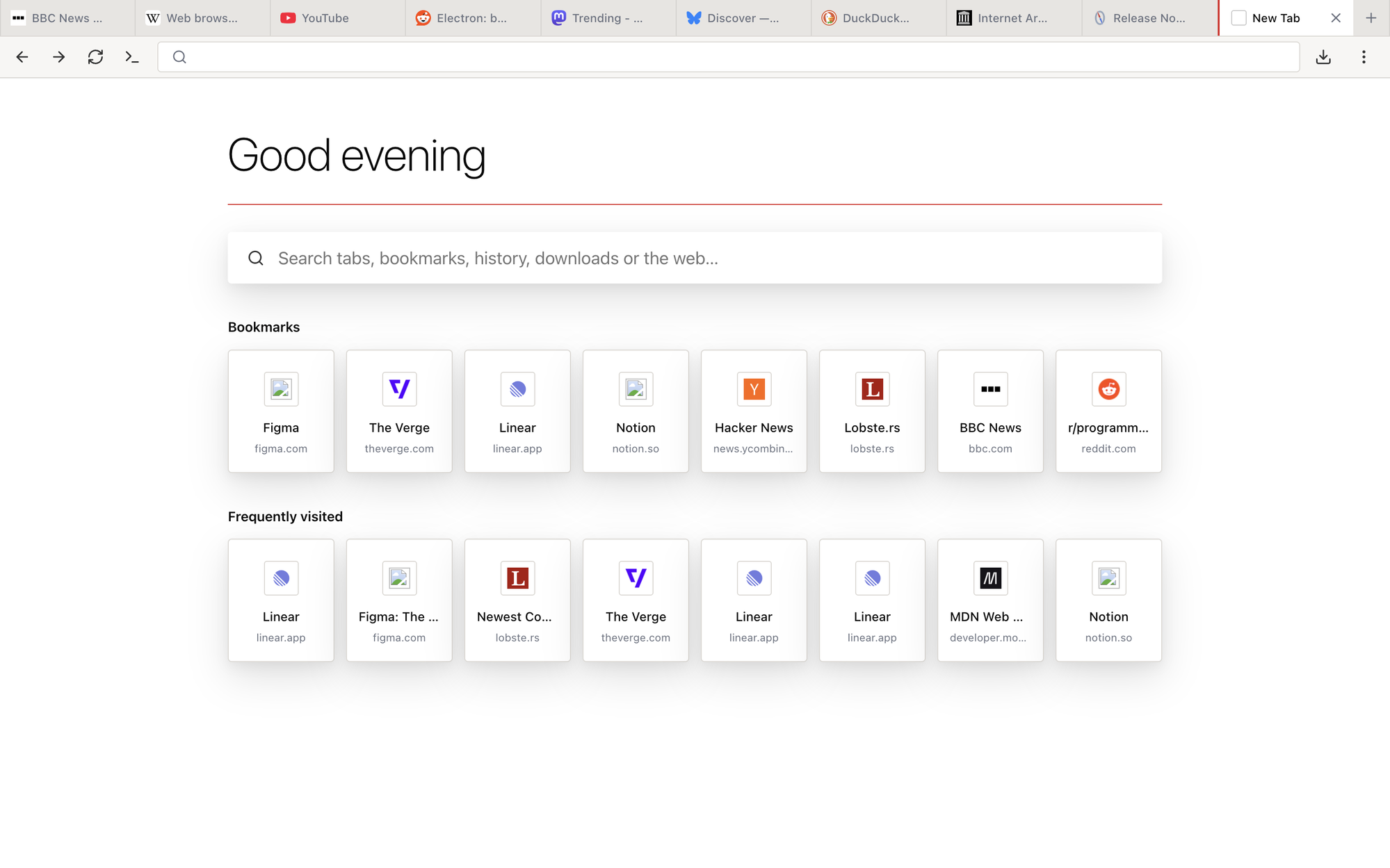Open the Notion frequently visited tile
The width and height of the screenshot is (1390, 868).
[1108, 600]
